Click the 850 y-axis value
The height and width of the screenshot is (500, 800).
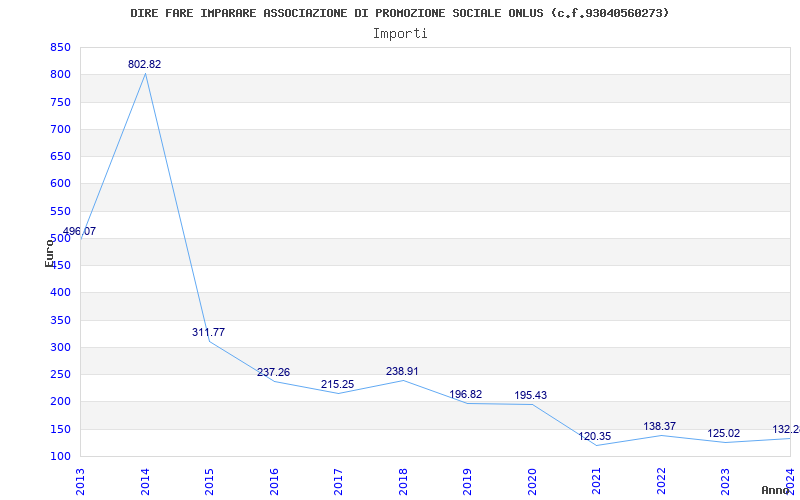coord(60,48)
